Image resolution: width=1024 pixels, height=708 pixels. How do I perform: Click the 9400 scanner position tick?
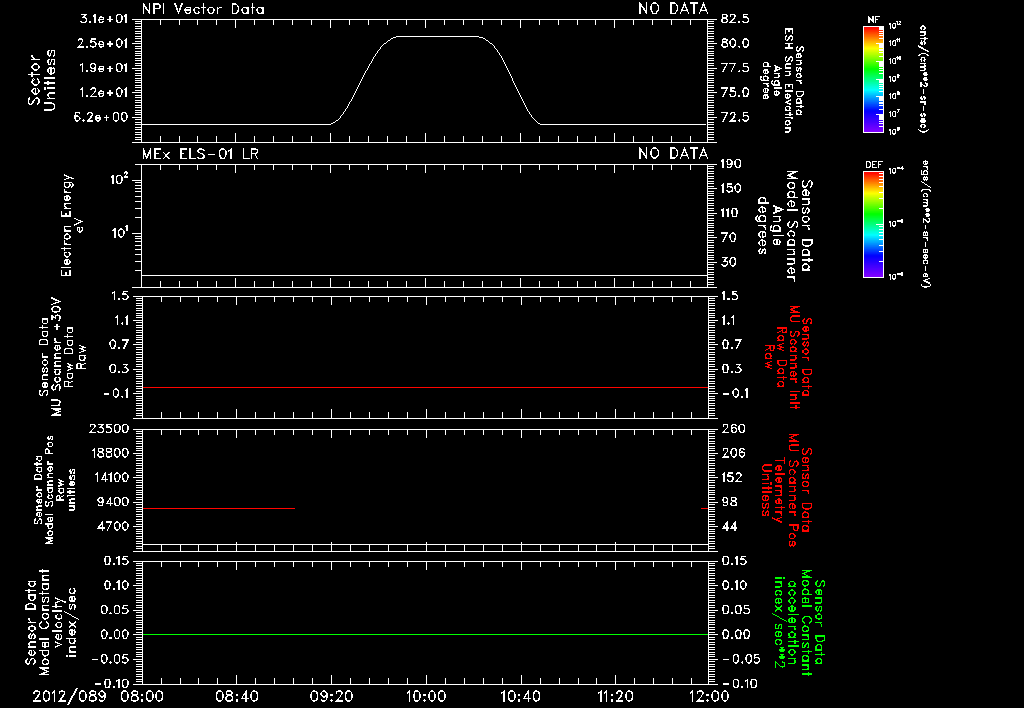pos(114,502)
